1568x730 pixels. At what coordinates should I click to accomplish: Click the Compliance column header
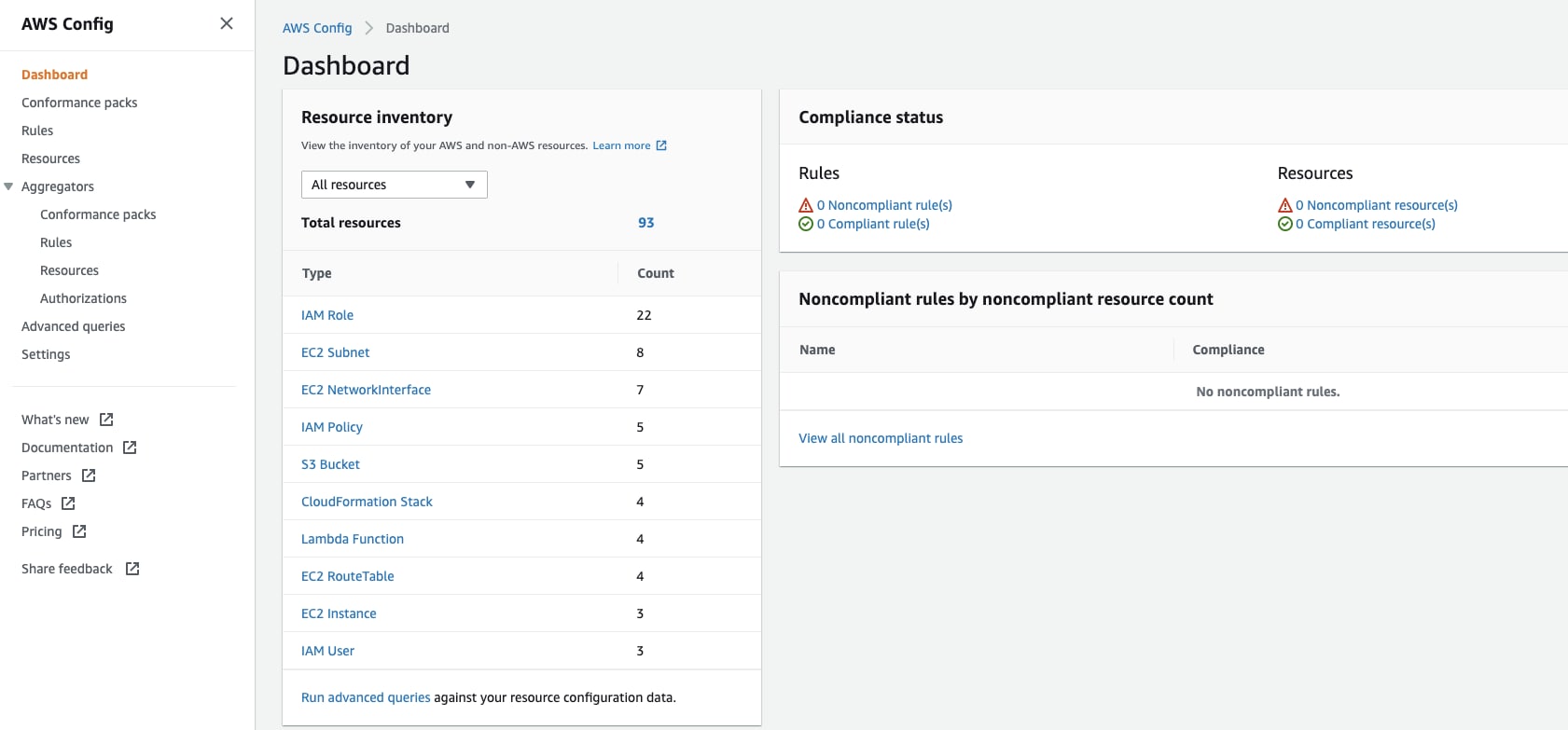(x=1228, y=350)
